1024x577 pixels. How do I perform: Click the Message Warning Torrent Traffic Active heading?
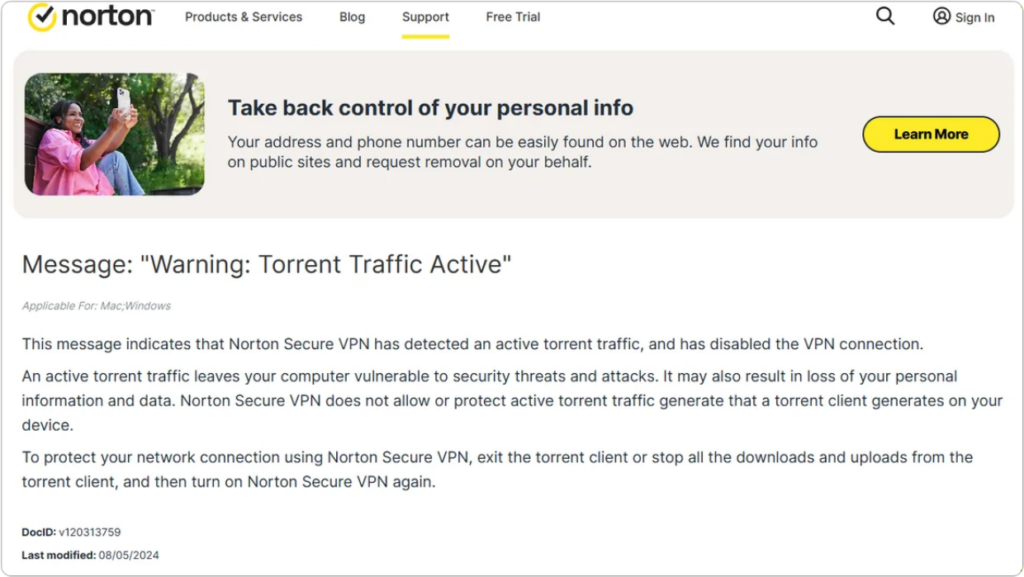click(x=266, y=264)
